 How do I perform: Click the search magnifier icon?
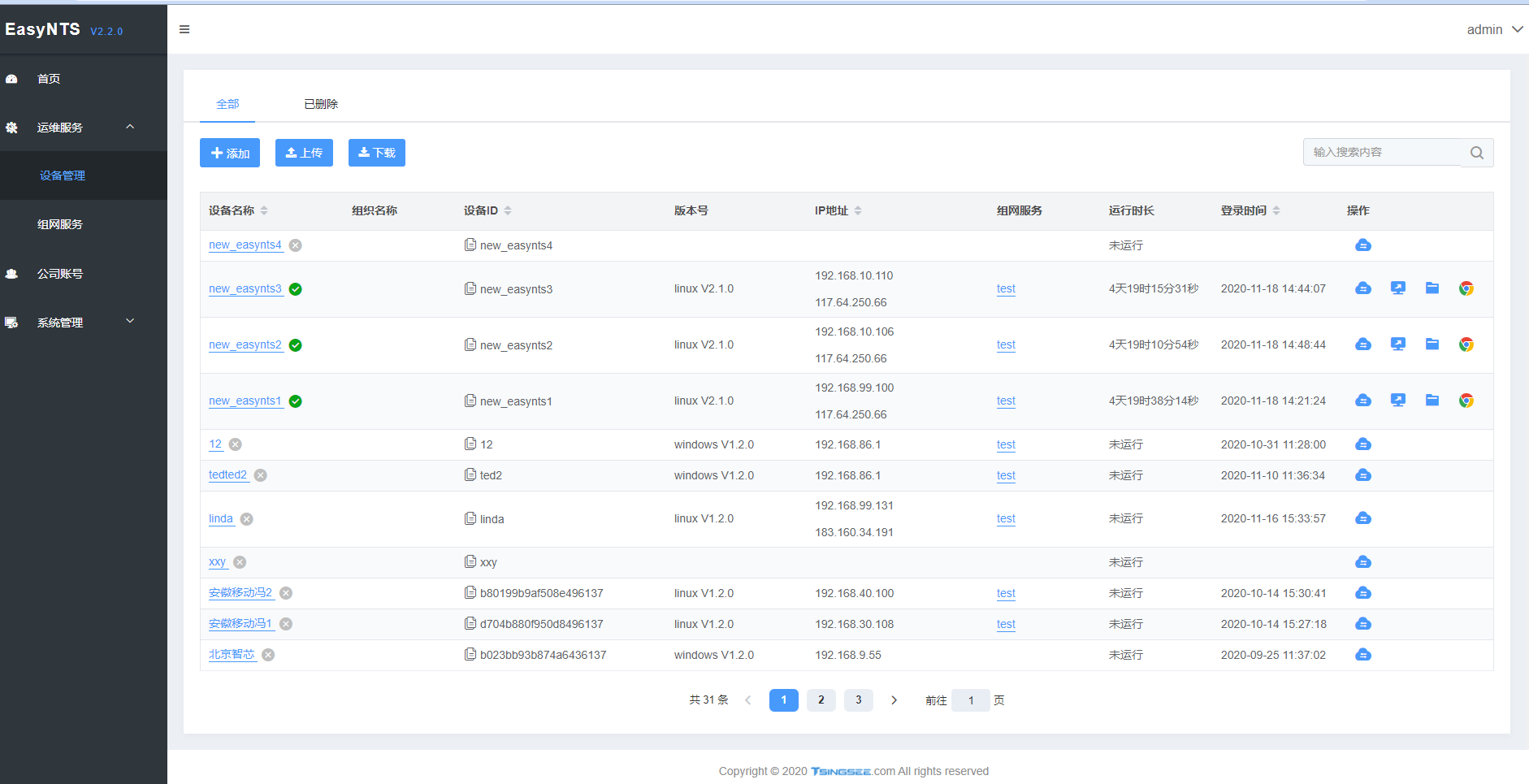tap(1476, 153)
